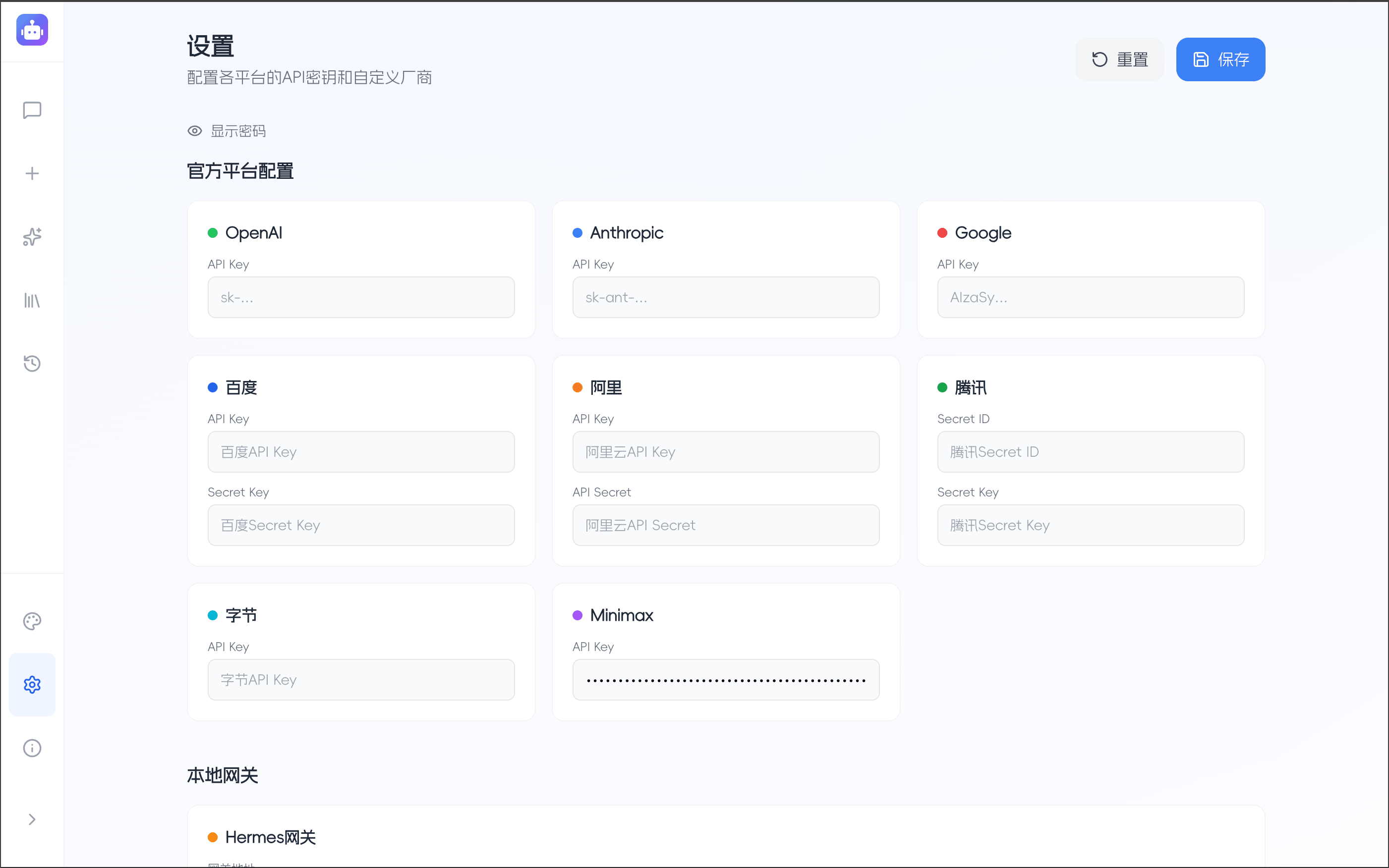Screen dimensions: 1389x868
Task: Click the 阿里 card title
Action: tap(606, 387)
